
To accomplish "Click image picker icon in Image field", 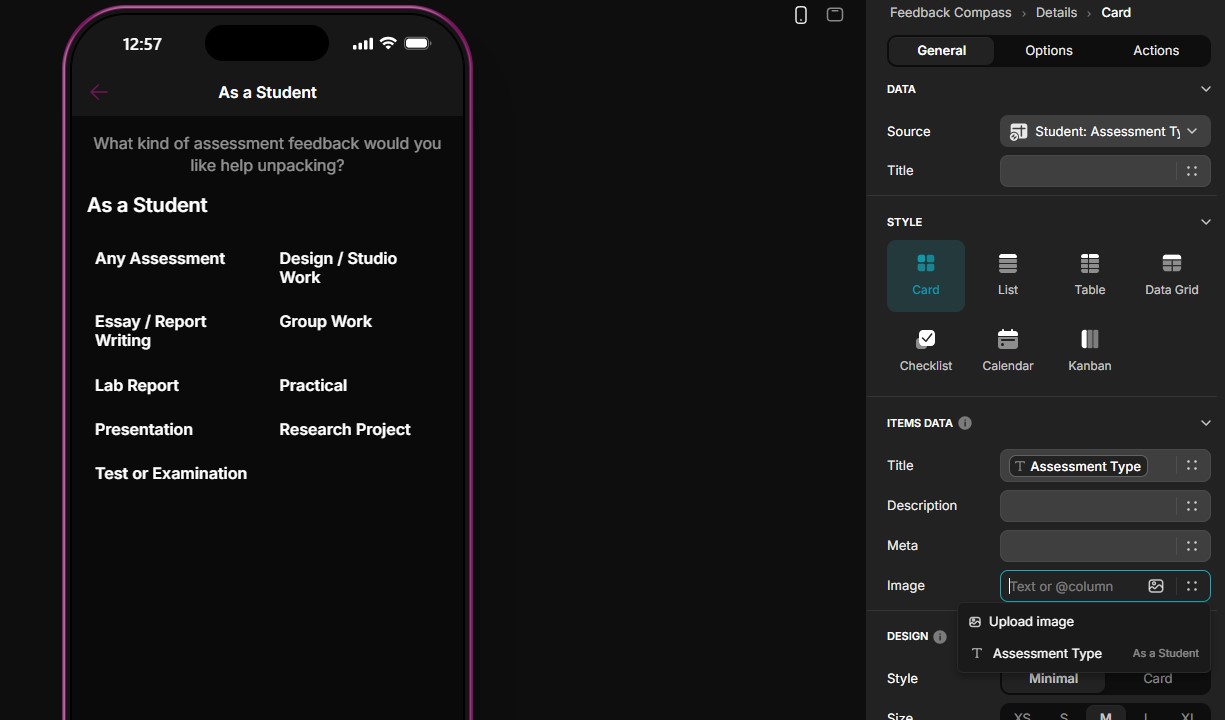I will click(x=1156, y=586).
